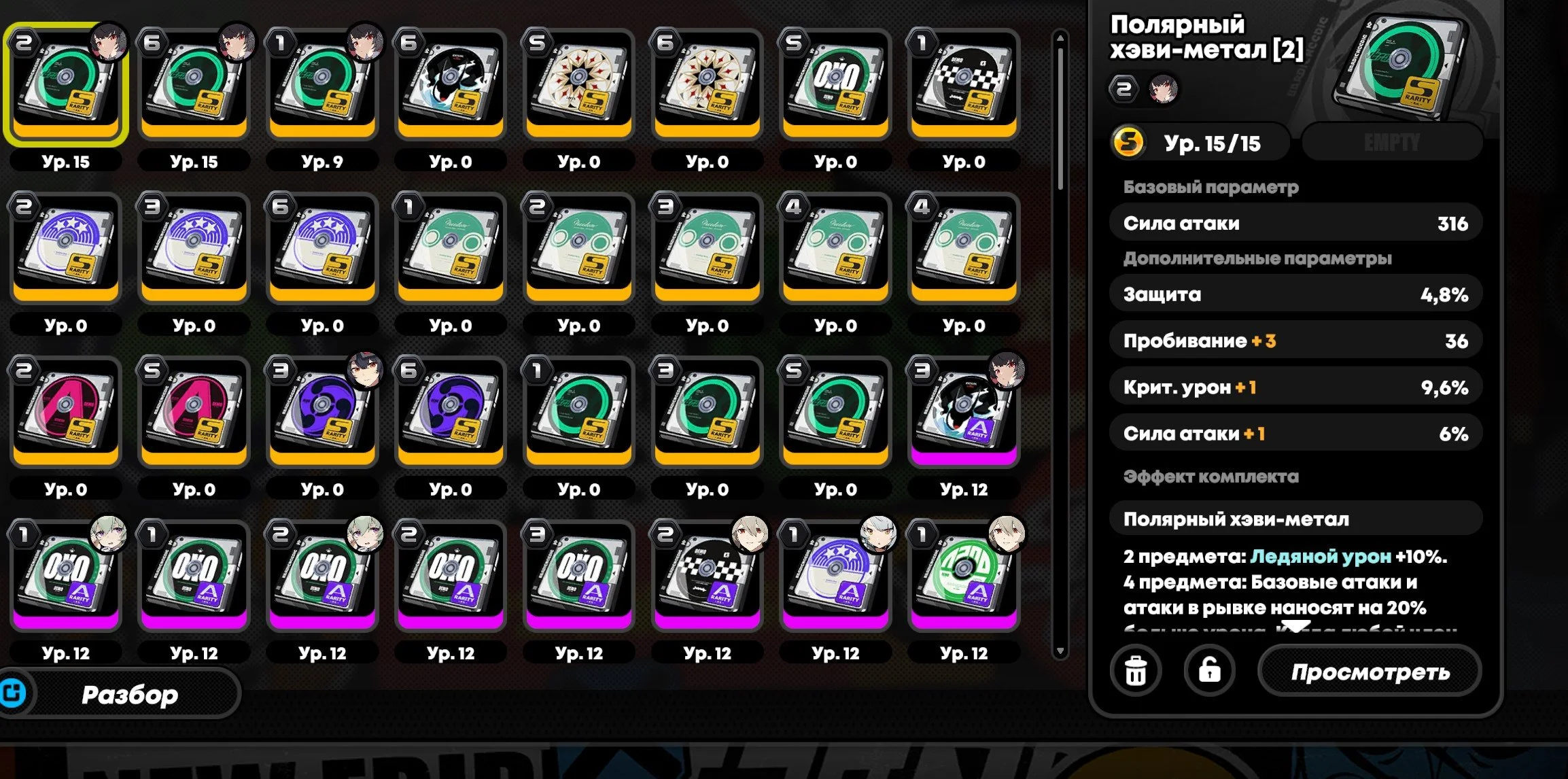1568x779 pixels.
Task: Click the Ур. 15/15 level tab
Action: tap(1199, 143)
